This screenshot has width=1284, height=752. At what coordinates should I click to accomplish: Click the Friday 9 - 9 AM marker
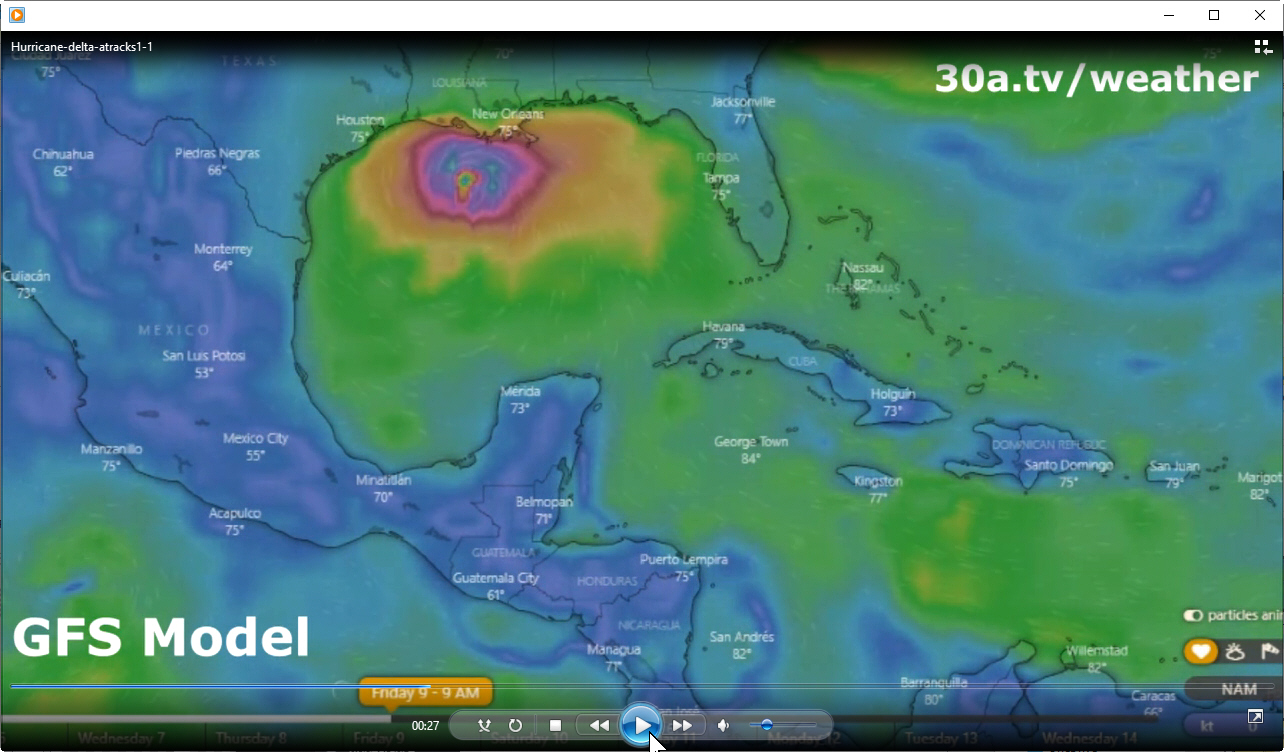pyautogui.click(x=425, y=693)
